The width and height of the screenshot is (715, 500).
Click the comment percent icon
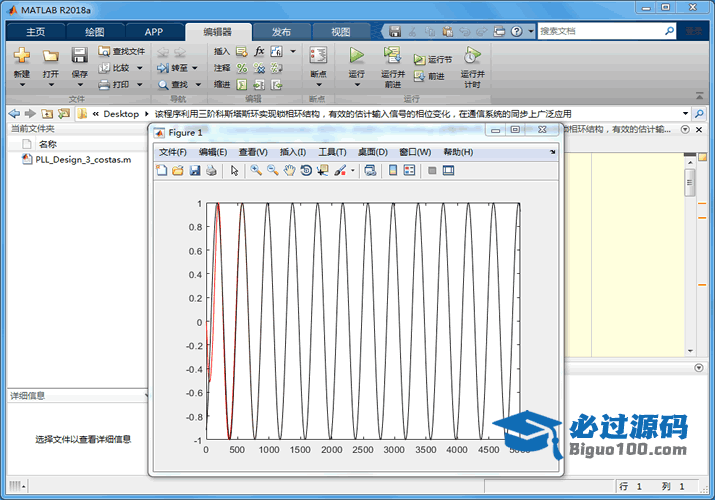pyautogui.click(x=242, y=68)
